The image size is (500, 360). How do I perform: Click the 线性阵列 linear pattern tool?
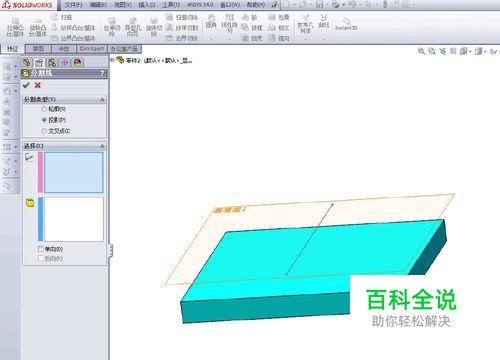click(229, 23)
